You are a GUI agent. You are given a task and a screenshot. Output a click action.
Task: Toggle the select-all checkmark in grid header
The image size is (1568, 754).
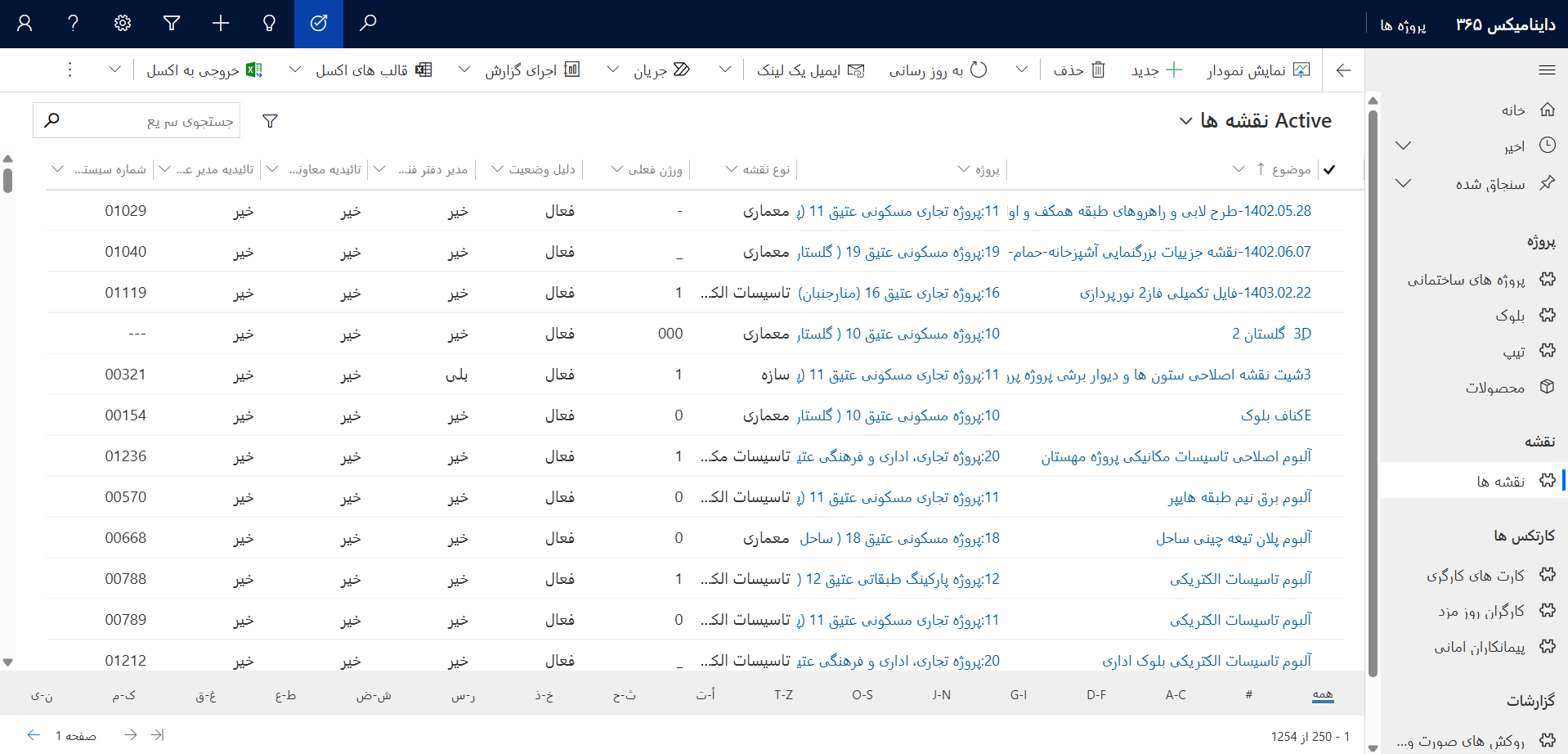[x=1329, y=169]
